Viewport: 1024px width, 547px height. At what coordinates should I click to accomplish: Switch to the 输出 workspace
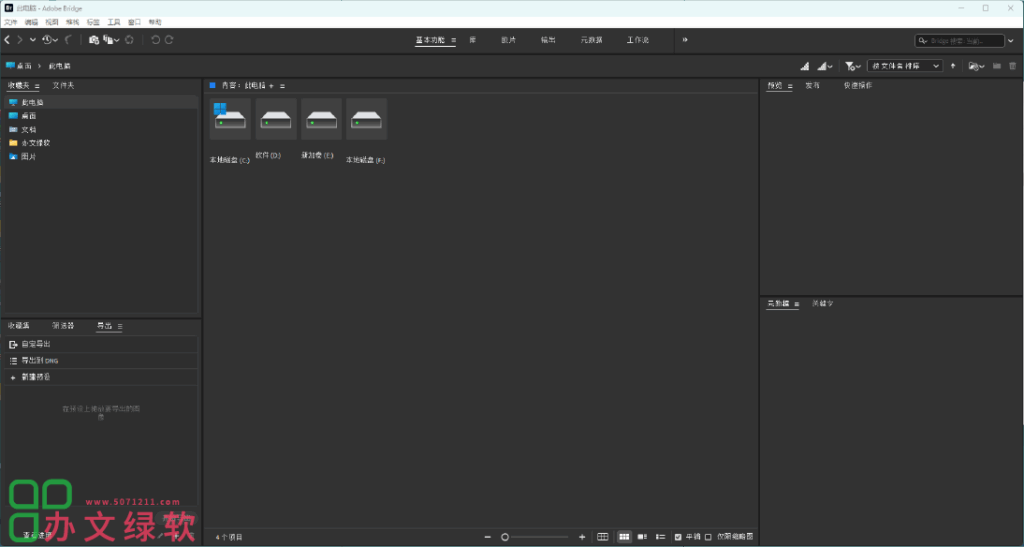tap(548, 40)
